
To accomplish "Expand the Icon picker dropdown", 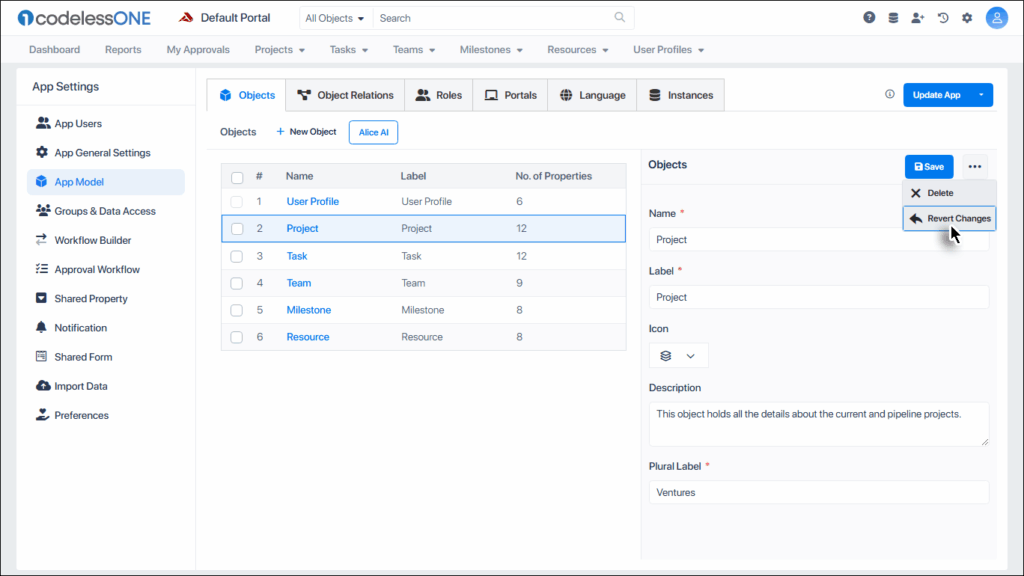I will [x=678, y=356].
